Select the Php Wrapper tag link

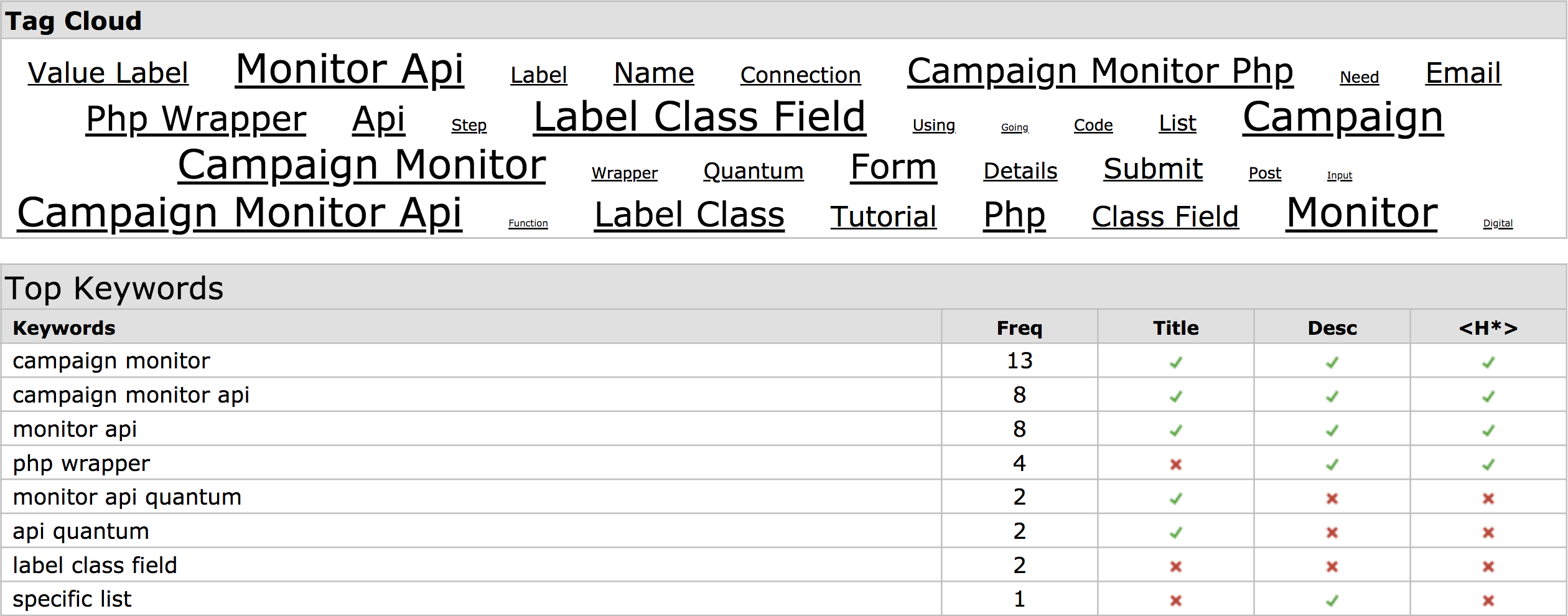(196, 119)
